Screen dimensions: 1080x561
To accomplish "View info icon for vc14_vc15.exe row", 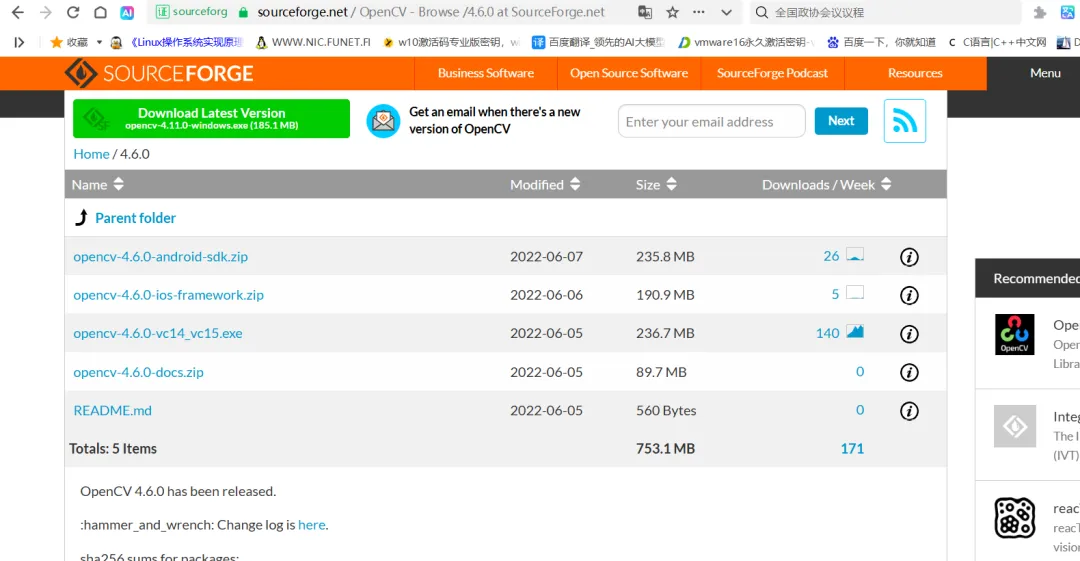I will click(909, 334).
